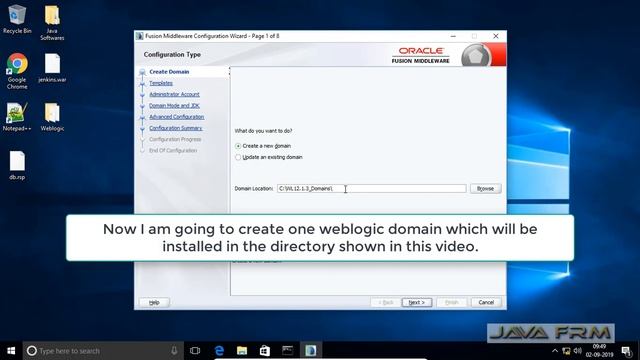Go to Administrator Account step

[174, 94]
